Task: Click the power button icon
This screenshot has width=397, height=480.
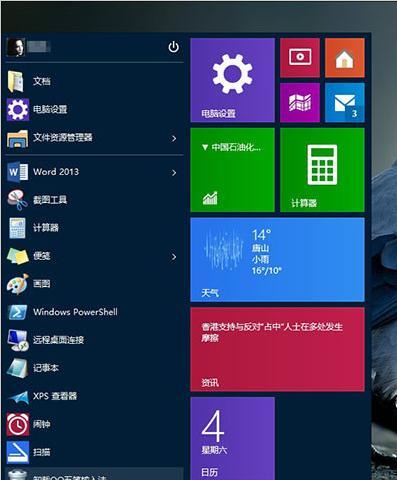Action: pos(173,47)
